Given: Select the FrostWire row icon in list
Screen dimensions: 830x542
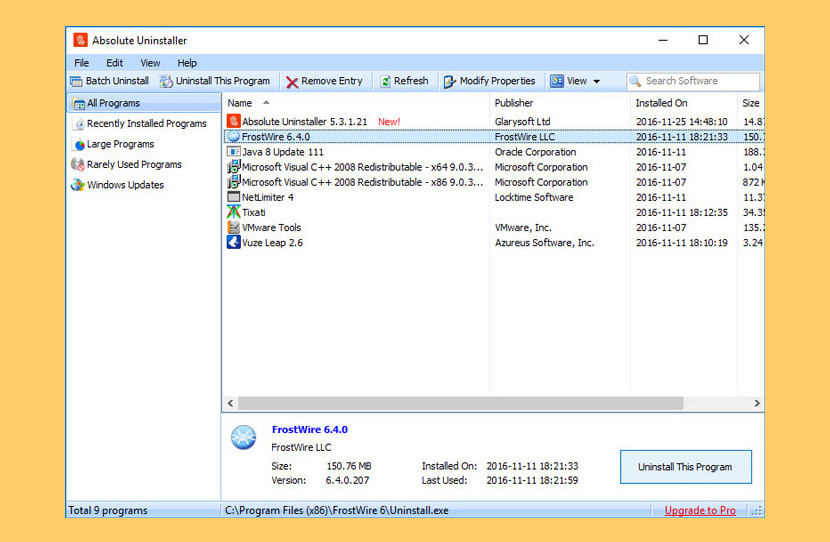Looking at the screenshot, I should 233,137.
